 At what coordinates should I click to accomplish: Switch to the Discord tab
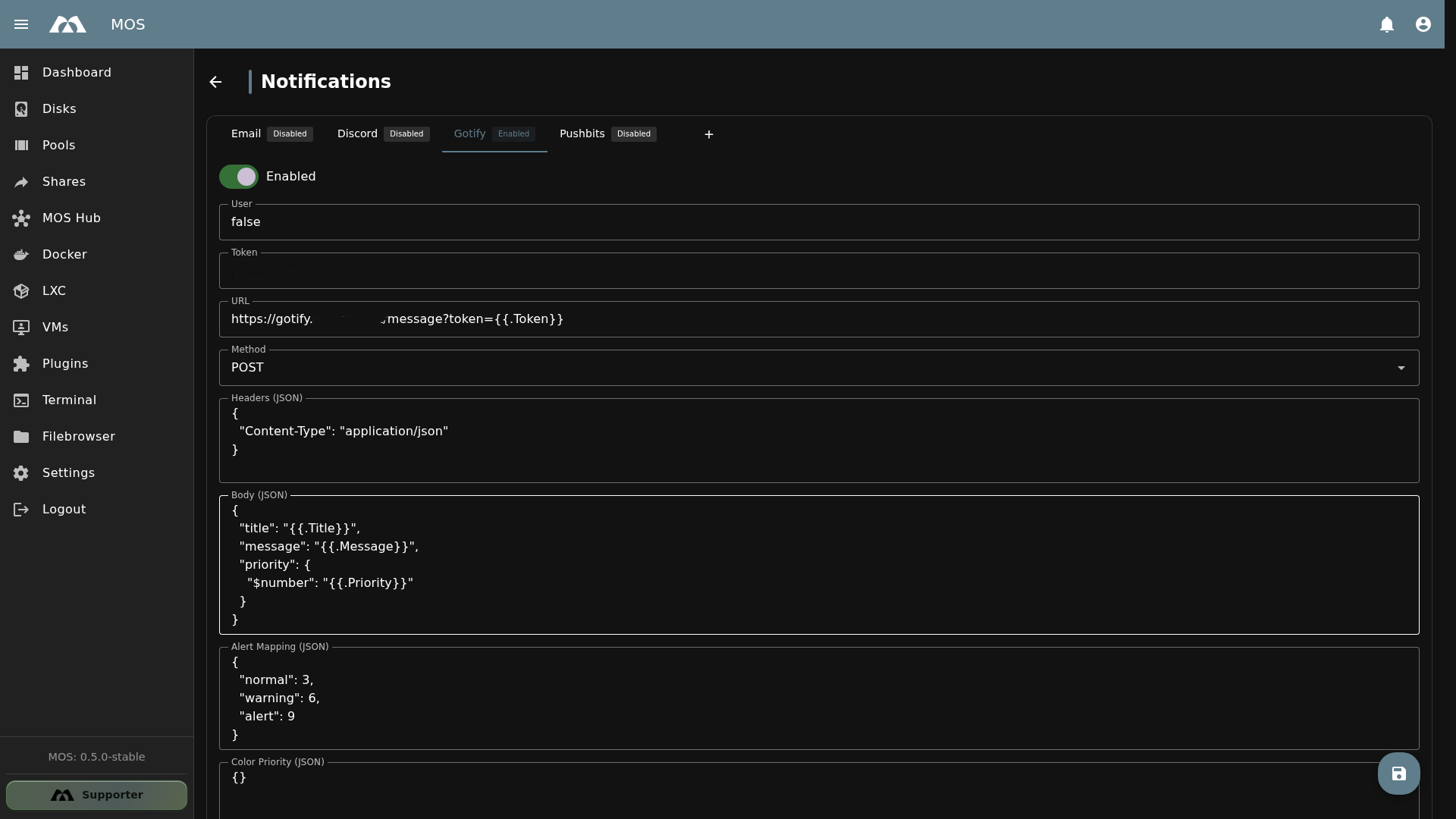point(384,134)
